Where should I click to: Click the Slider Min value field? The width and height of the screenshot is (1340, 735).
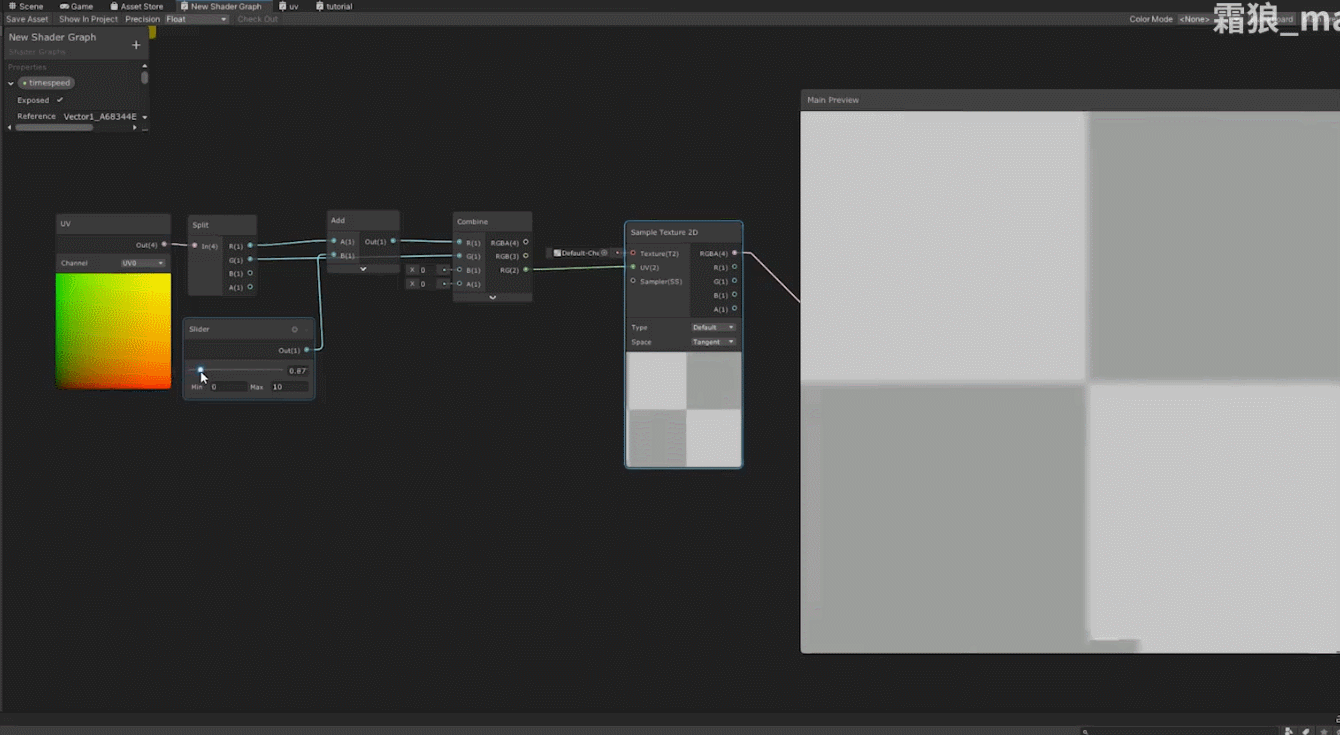pyautogui.click(x=228, y=387)
